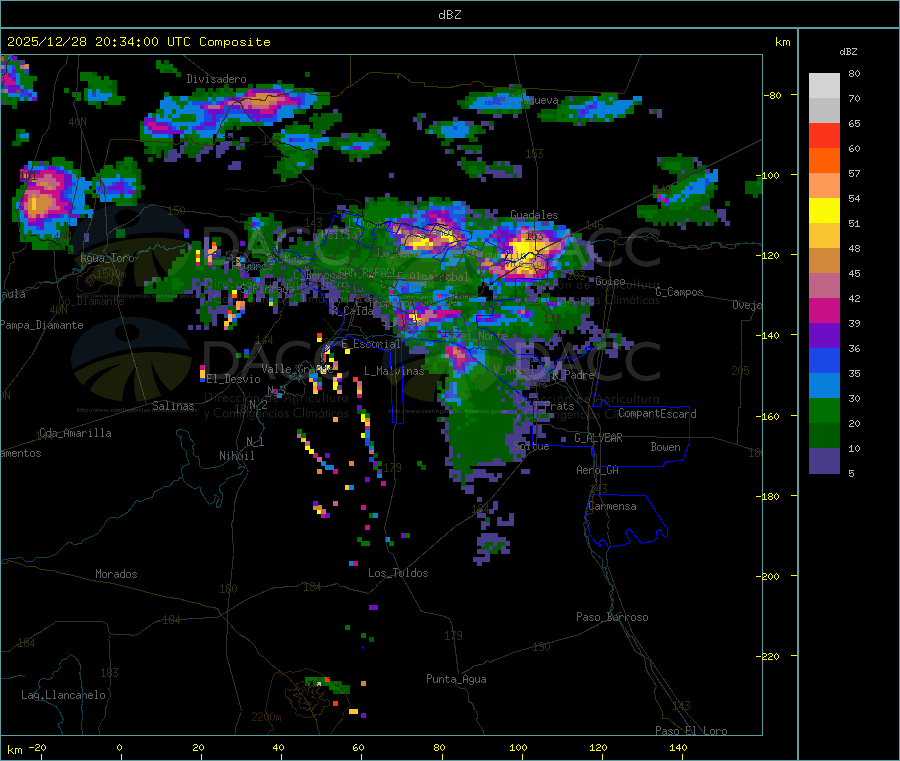This screenshot has height=761, width=900.
Task: Select the Cda_Amarilla label
Action: coord(75,433)
